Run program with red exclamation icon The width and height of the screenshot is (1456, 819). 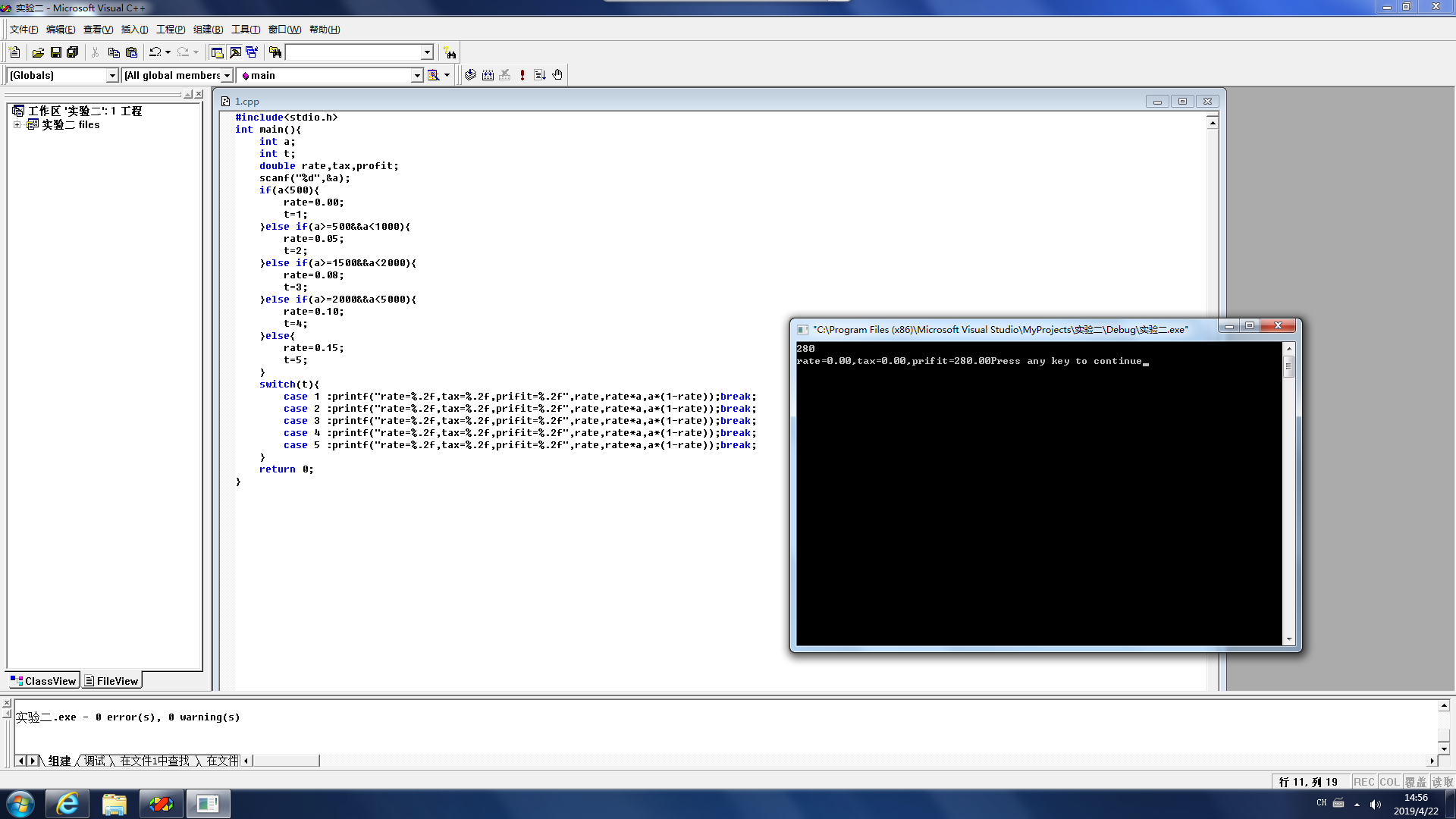pyautogui.click(x=522, y=75)
